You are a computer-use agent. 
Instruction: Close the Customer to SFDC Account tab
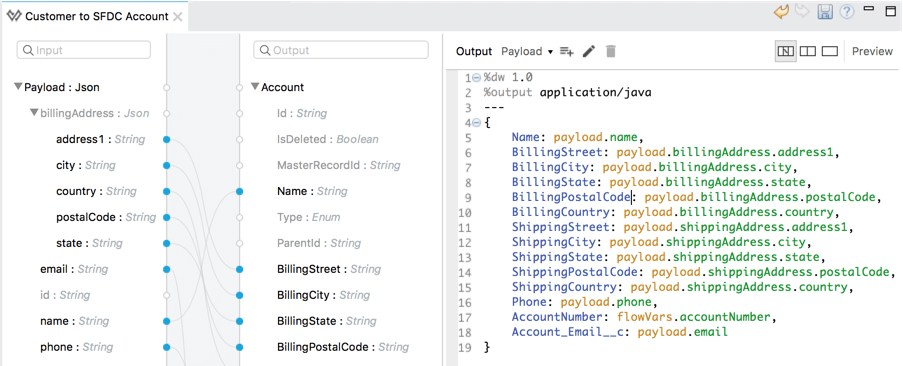tap(177, 17)
